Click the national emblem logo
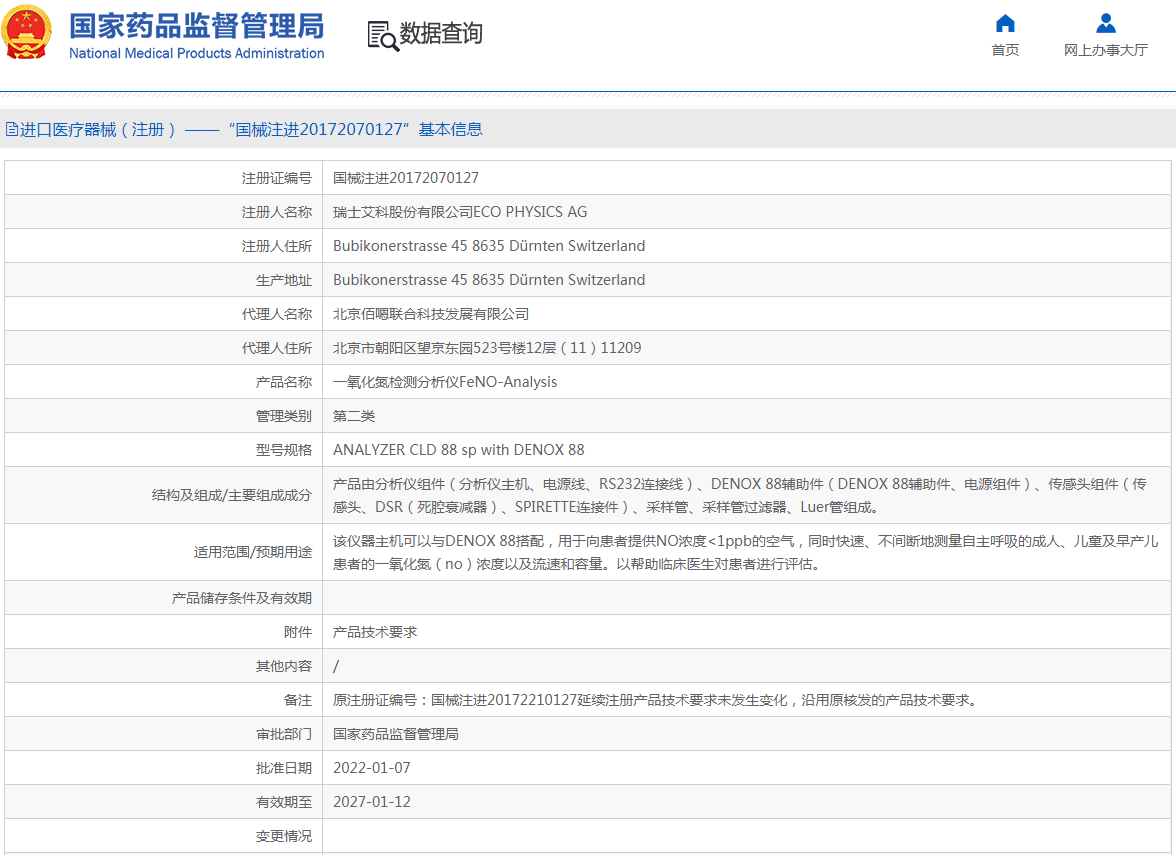This screenshot has height=855, width=1176. coord(27,33)
